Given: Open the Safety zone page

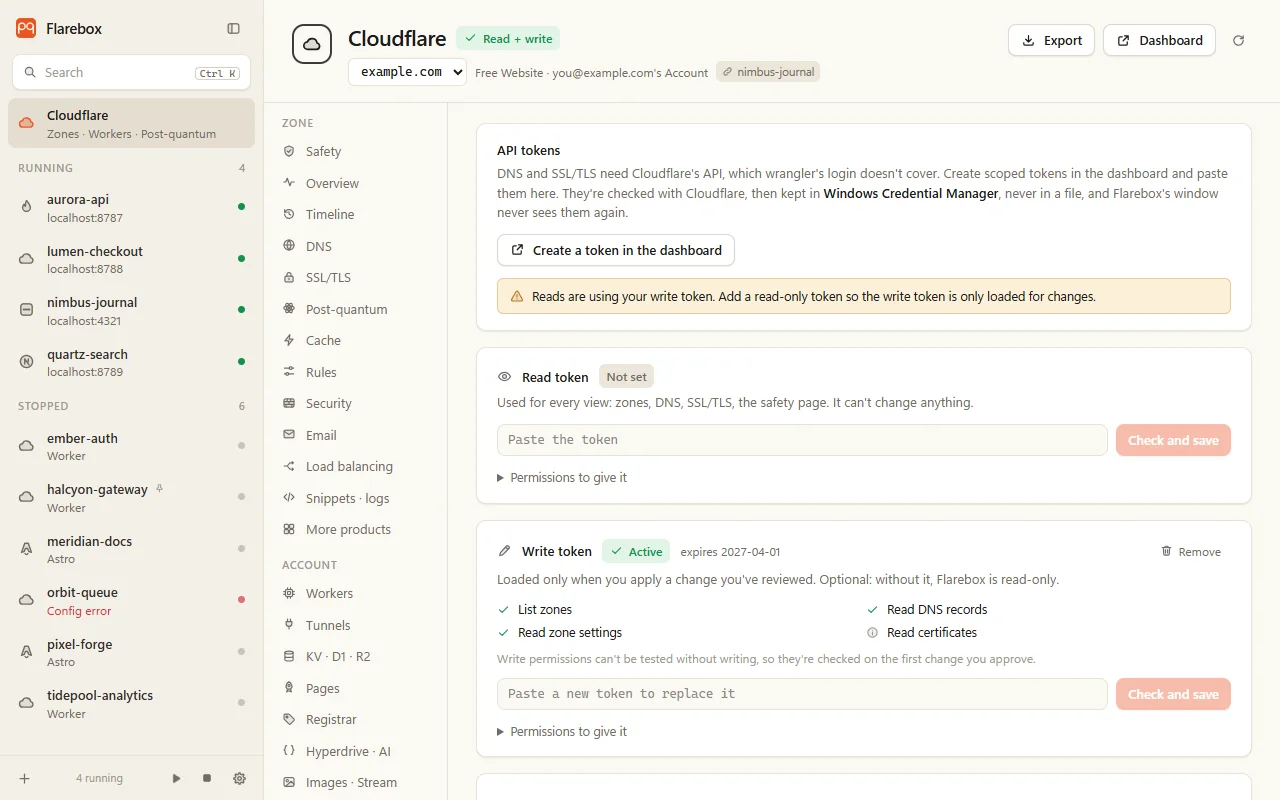Looking at the screenshot, I should [355, 151].
